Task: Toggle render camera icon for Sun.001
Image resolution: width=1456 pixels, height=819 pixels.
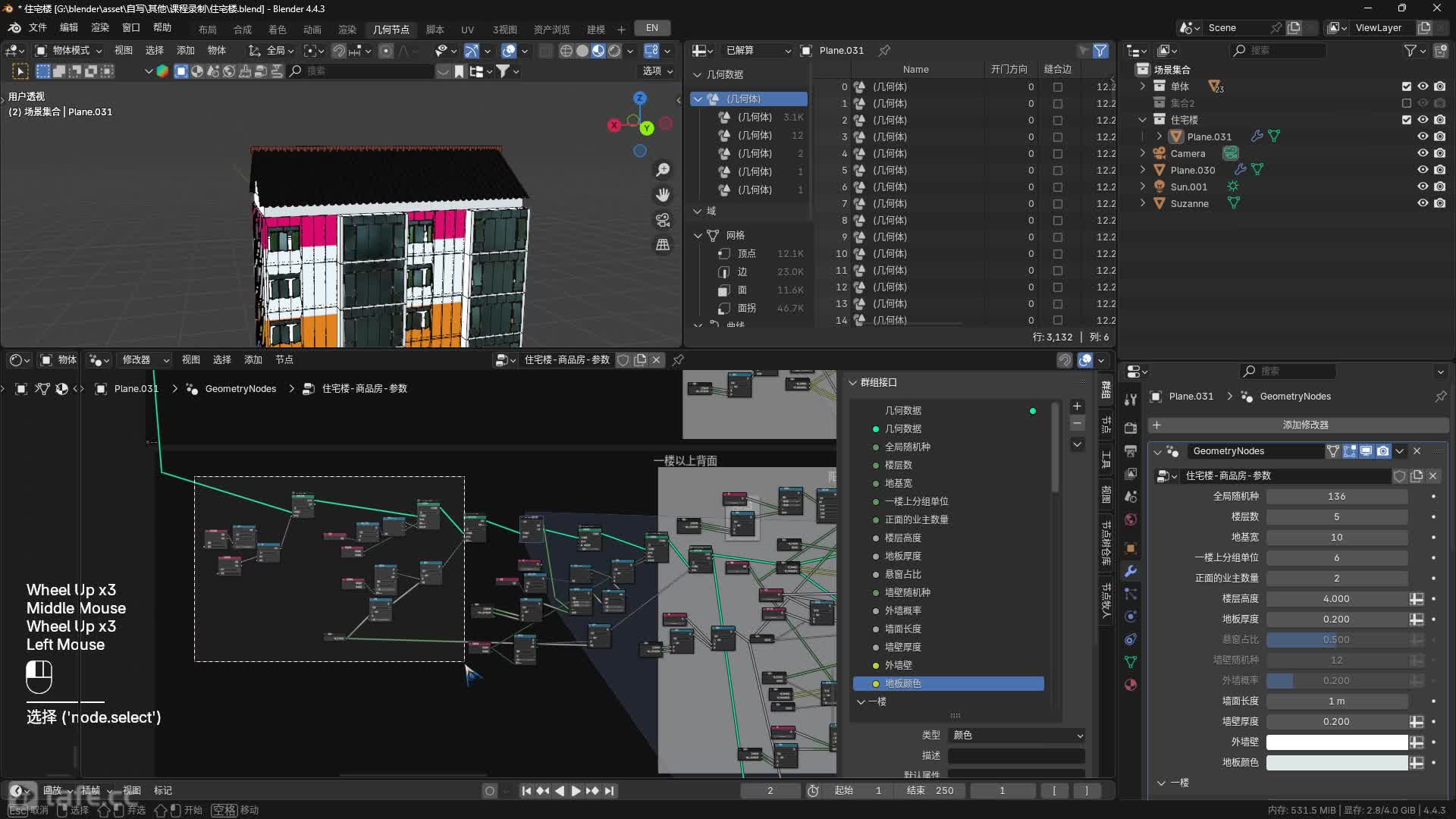Action: point(1439,187)
